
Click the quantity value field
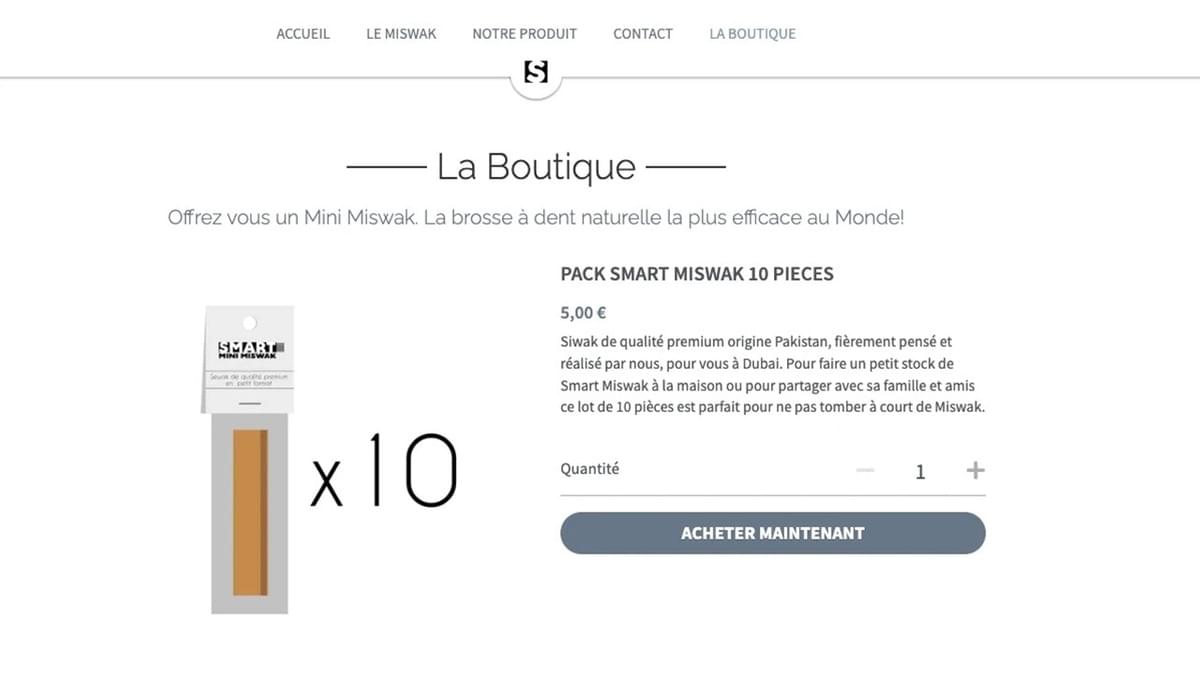pyautogui.click(x=920, y=472)
